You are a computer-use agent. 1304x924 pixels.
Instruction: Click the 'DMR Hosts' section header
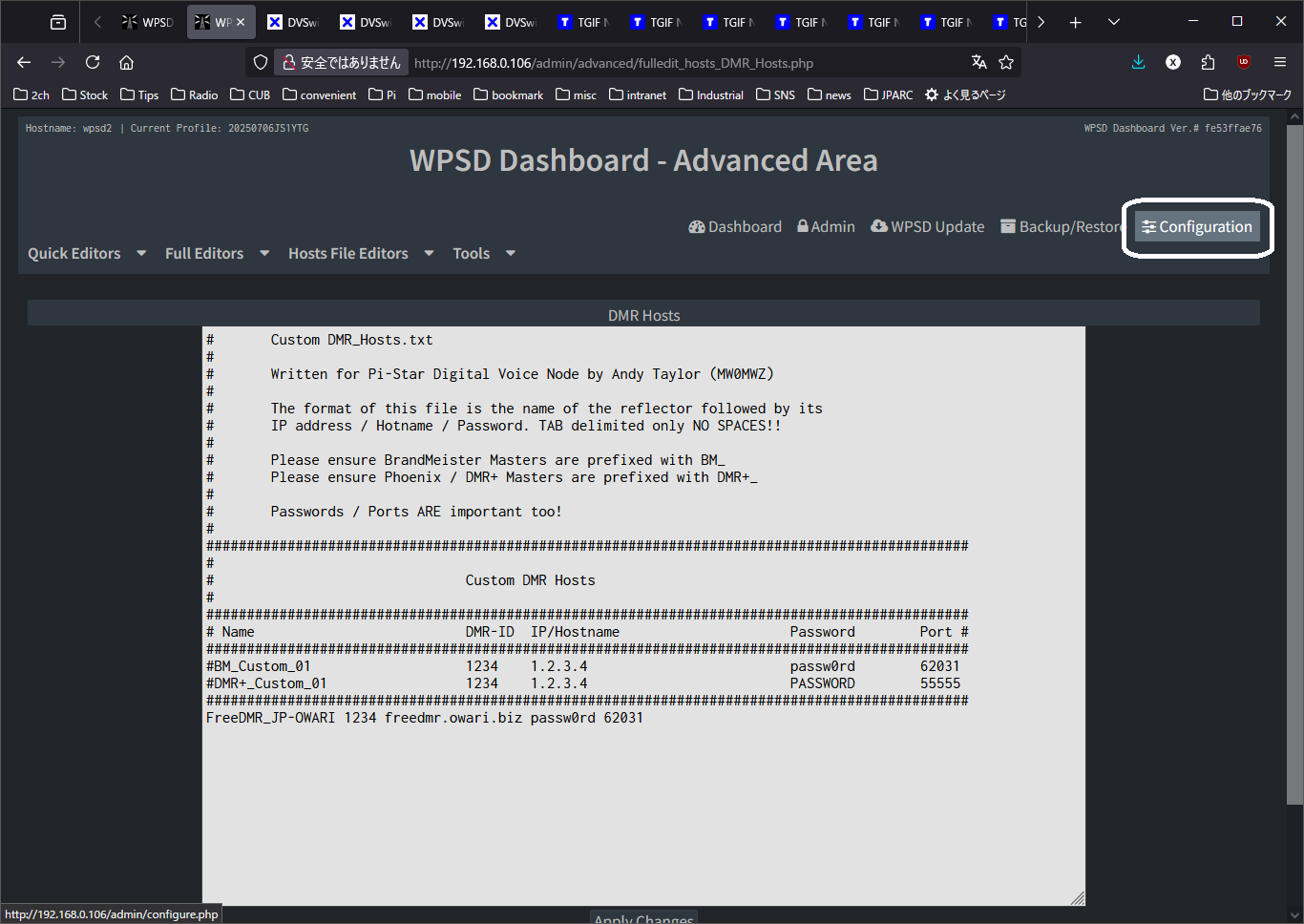[x=643, y=315]
